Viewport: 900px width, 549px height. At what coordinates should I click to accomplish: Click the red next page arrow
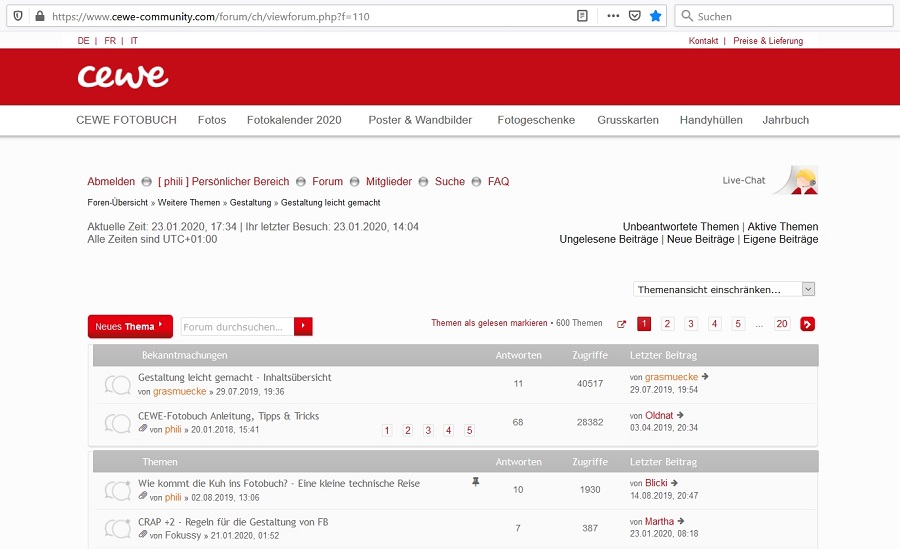pos(808,324)
